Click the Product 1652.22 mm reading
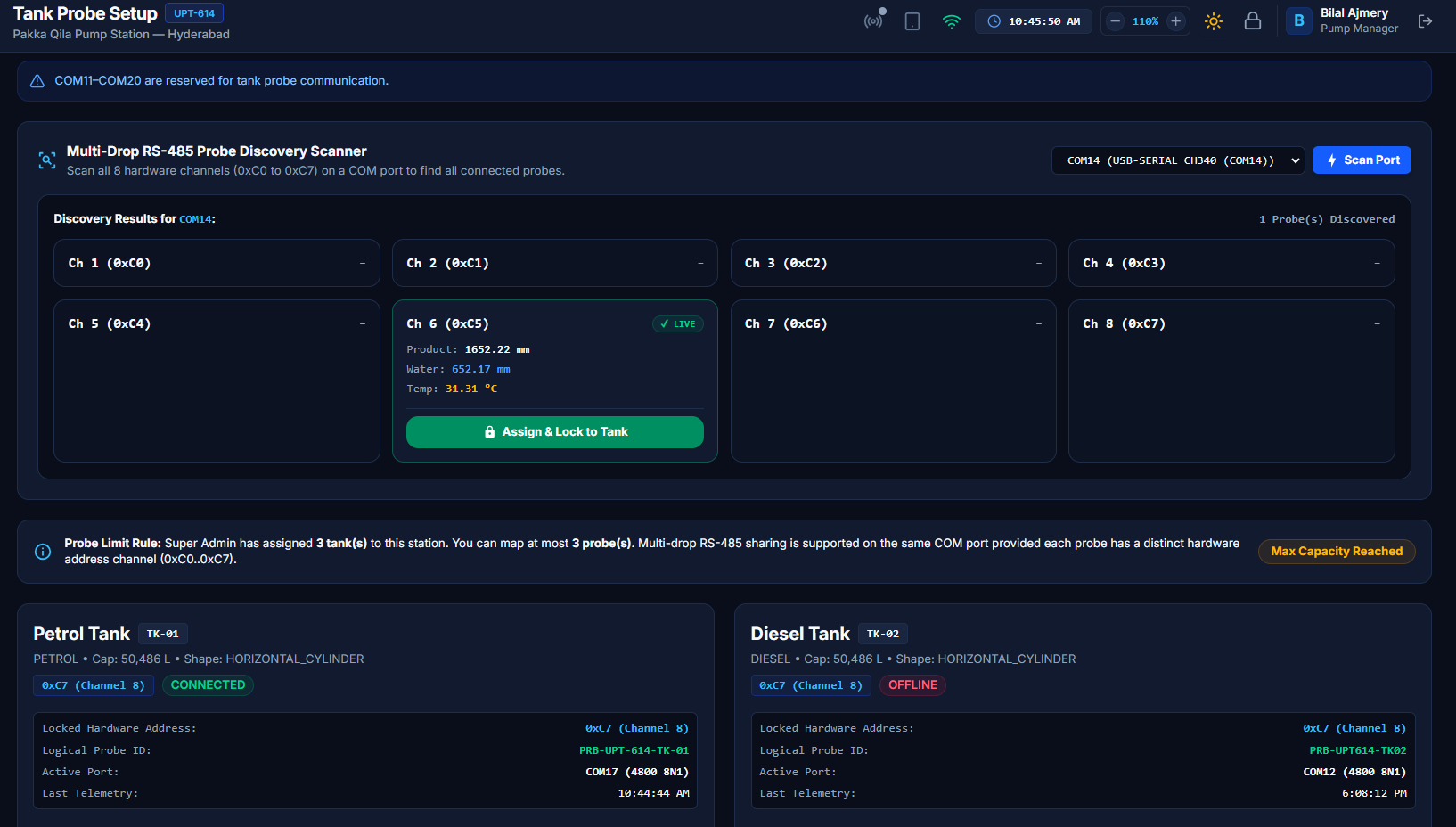This screenshot has height=827, width=1456. (468, 349)
